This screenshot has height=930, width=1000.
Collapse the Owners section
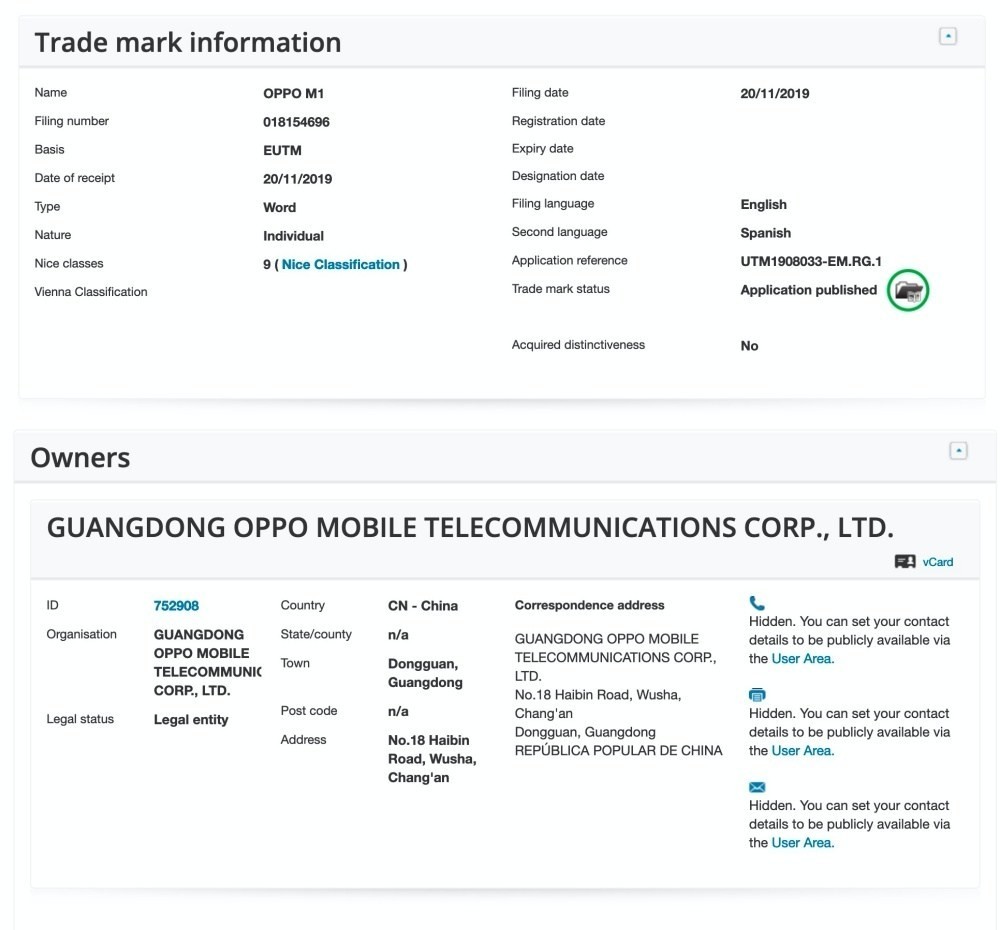tap(958, 451)
